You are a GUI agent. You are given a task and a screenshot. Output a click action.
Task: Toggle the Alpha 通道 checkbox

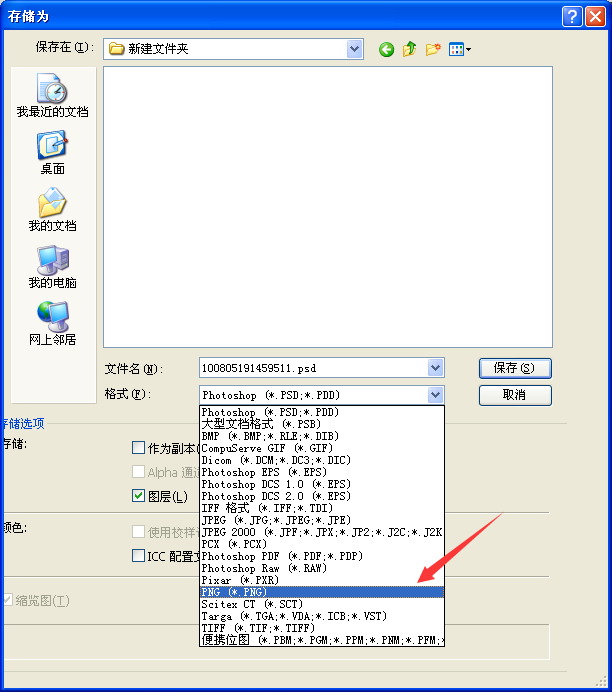(139, 472)
